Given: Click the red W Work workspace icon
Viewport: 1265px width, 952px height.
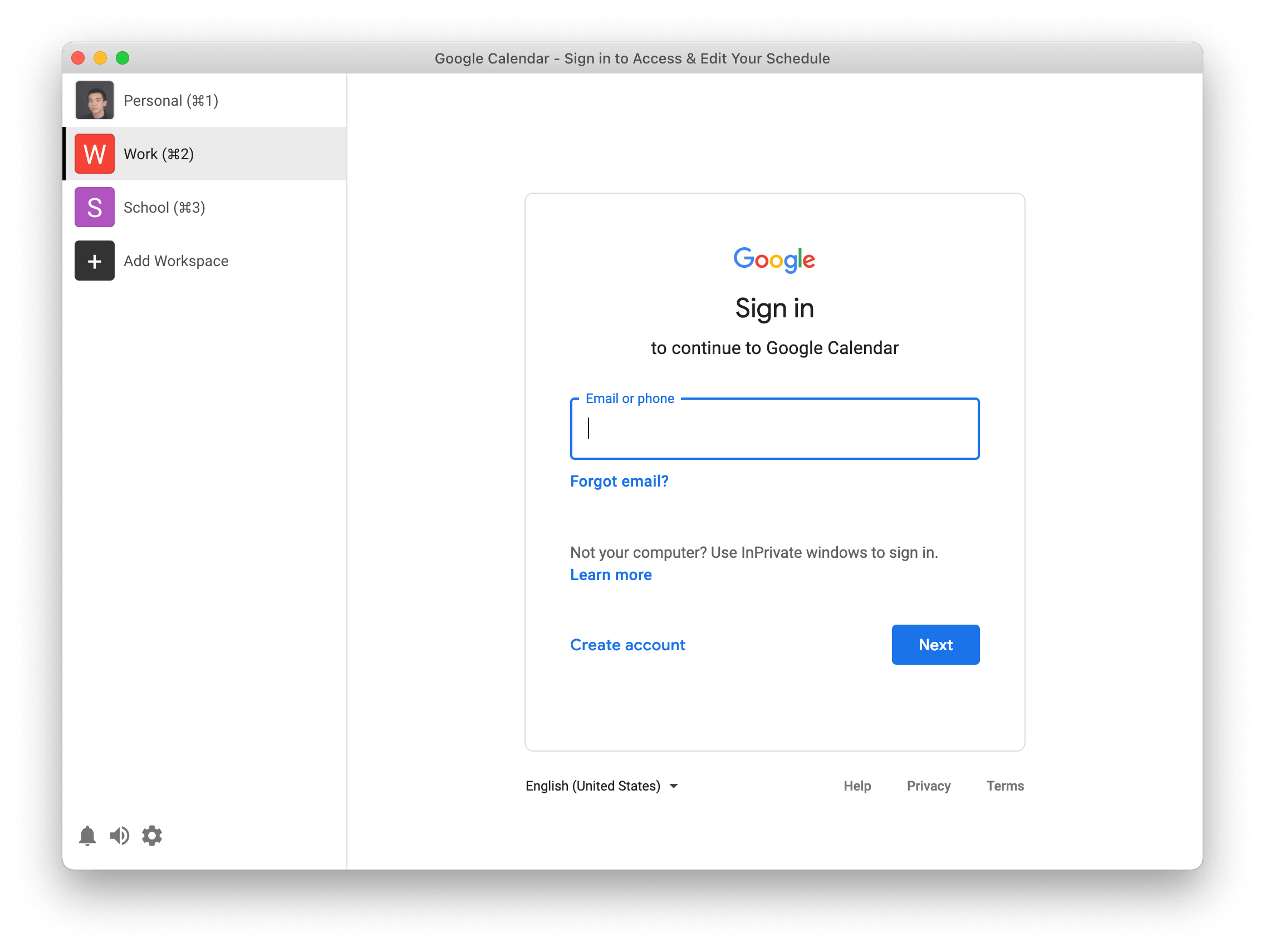Looking at the screenshot, I should [x=94, y=154].
